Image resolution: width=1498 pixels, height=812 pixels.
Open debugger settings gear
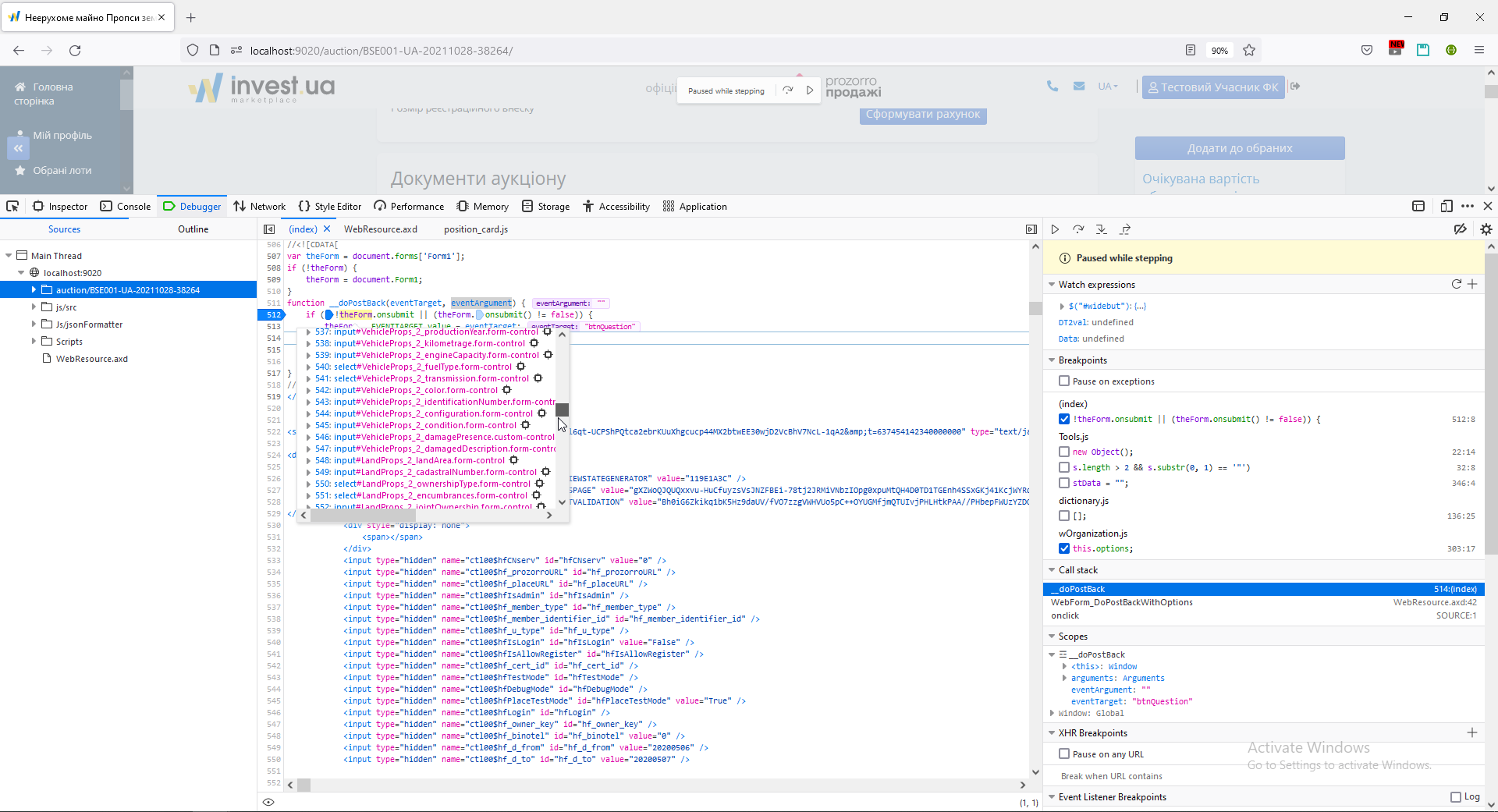point(1486,229)
